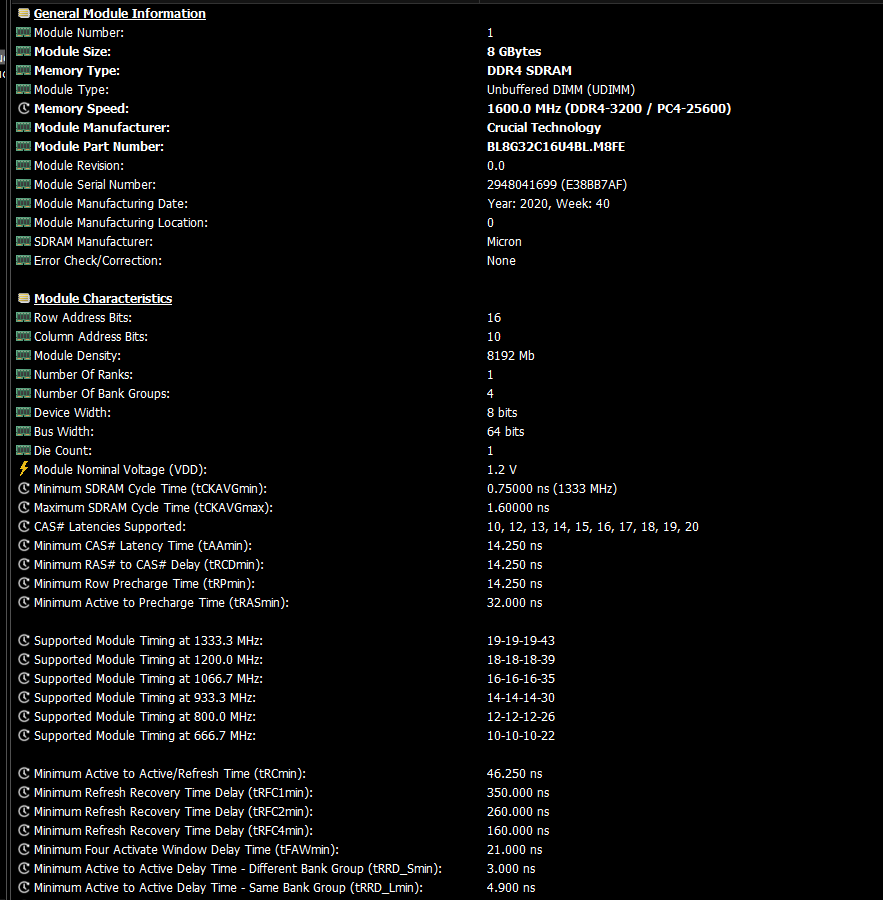Viewport: 883px width, 900px height.
Task: Click the chip icon beside Module Serial Number
Action: tap(24, 184)
